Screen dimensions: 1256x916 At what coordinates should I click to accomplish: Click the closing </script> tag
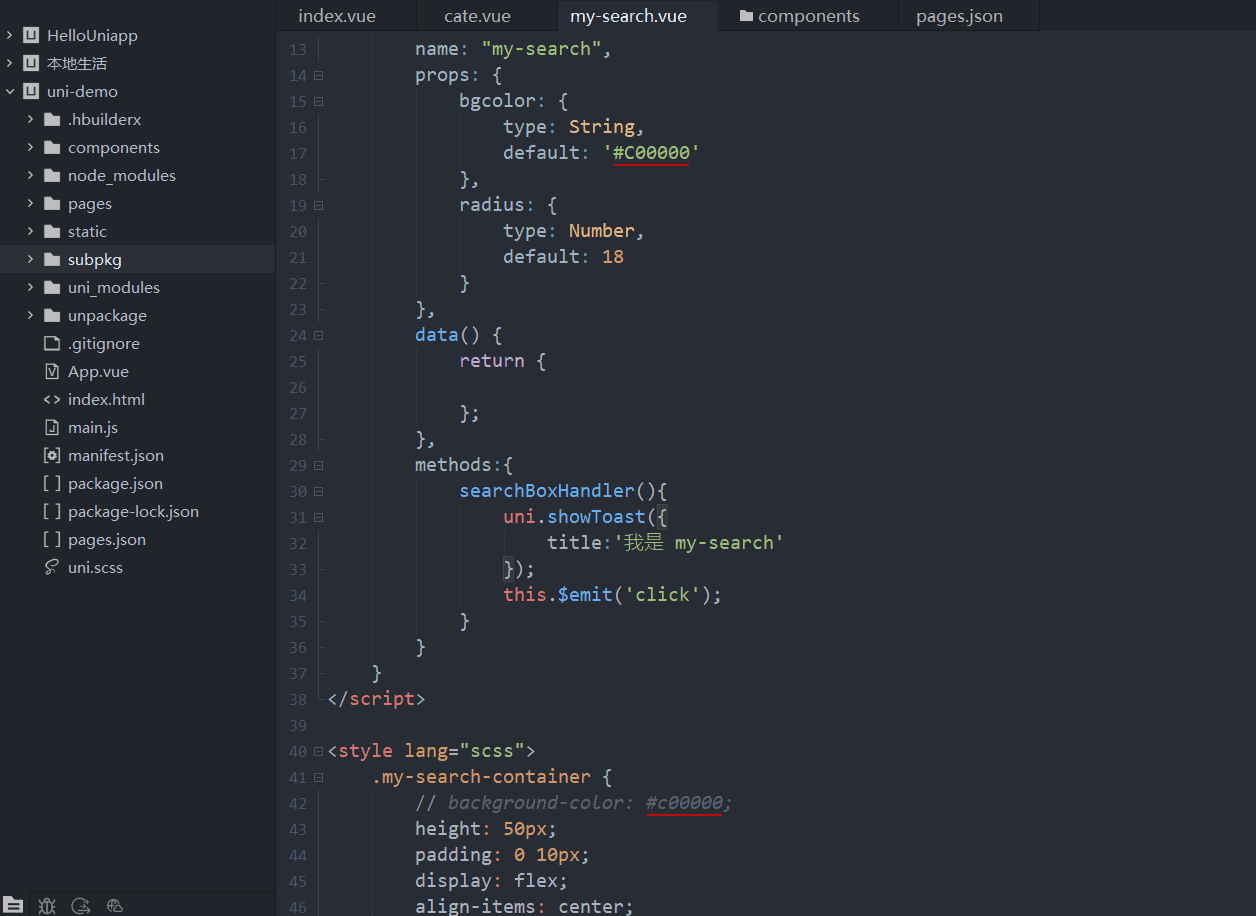click(x=376, y=699)
